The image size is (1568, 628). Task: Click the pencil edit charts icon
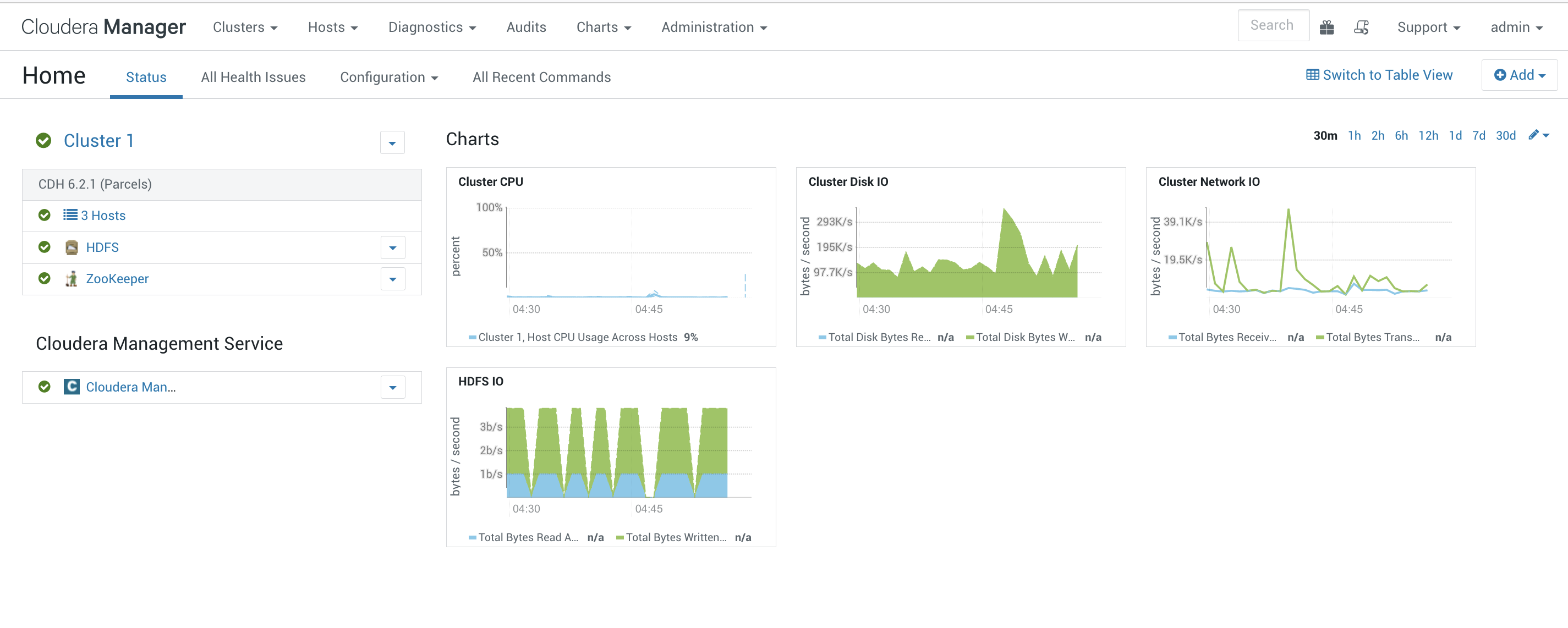(x=1533, y=135)
